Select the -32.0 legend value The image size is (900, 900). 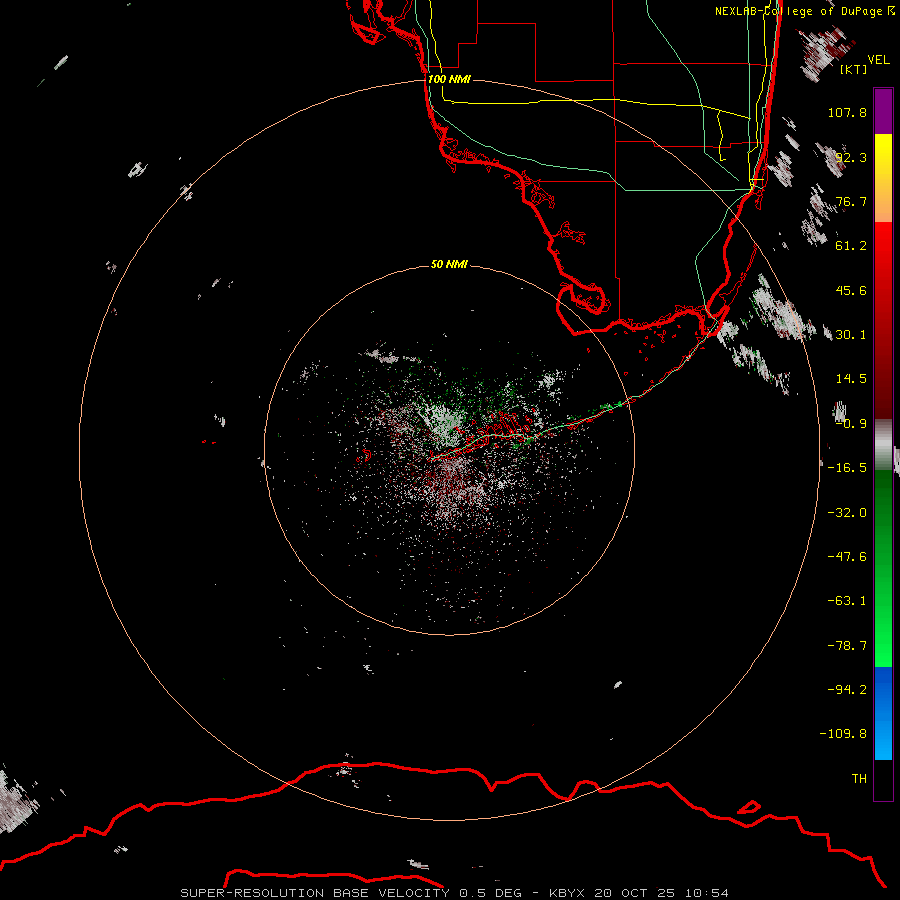847,513
